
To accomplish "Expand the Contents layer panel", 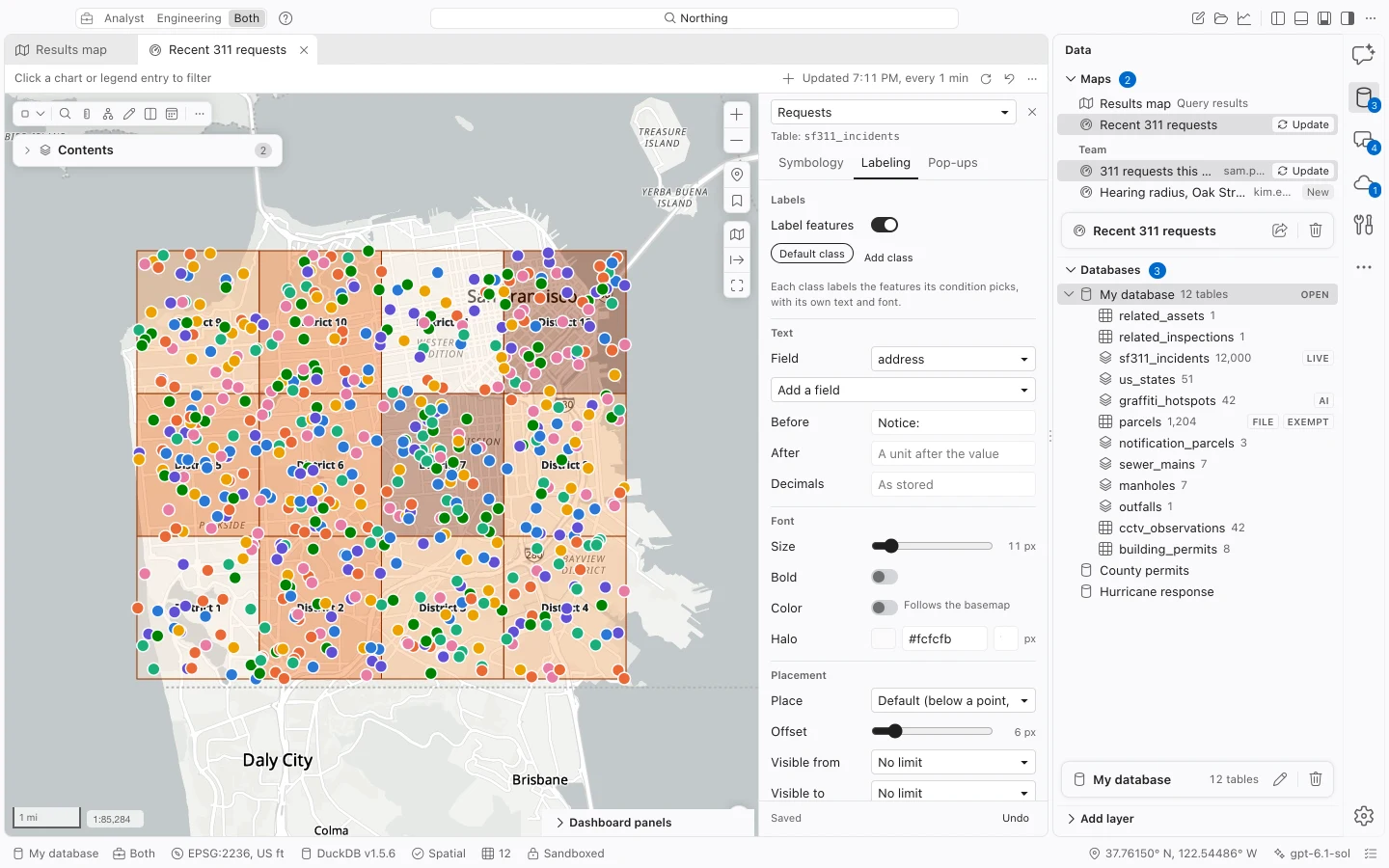I will pos(27,150).
